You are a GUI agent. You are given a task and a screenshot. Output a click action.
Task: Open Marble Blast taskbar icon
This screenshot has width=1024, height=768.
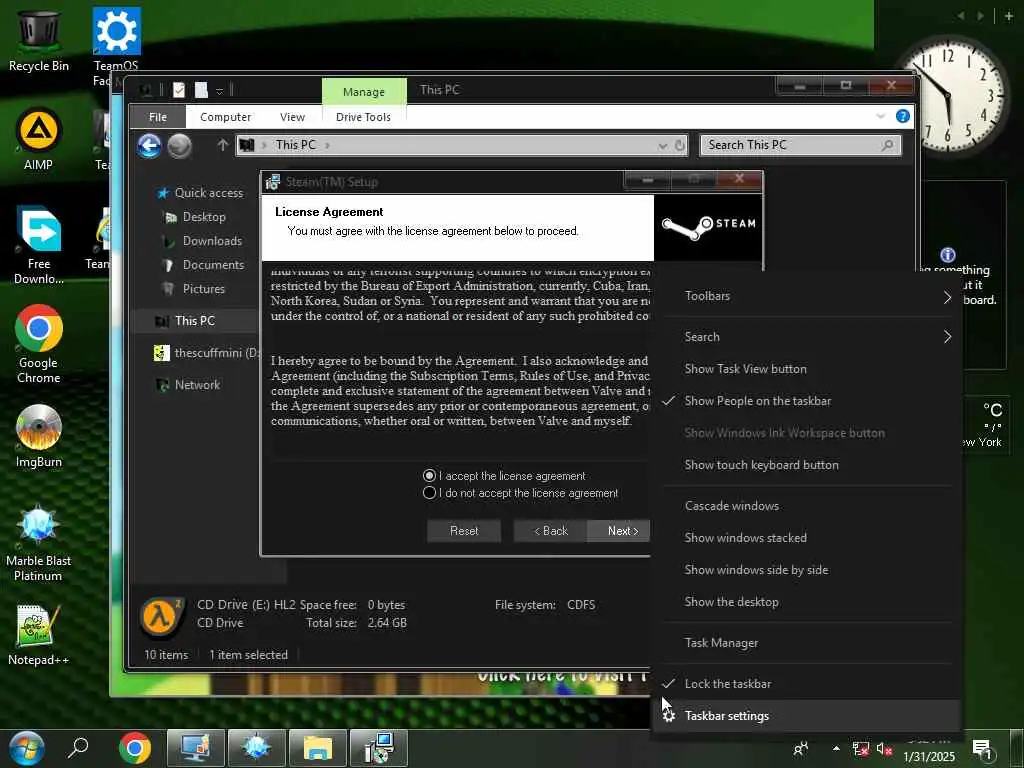click(257, 748)
